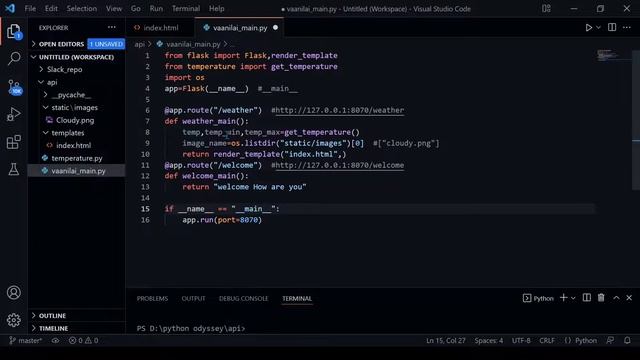The width and height of the screenshot is (640, 360).
Task: Customize layout icon in title bar
Action: [x=546, y=9]
